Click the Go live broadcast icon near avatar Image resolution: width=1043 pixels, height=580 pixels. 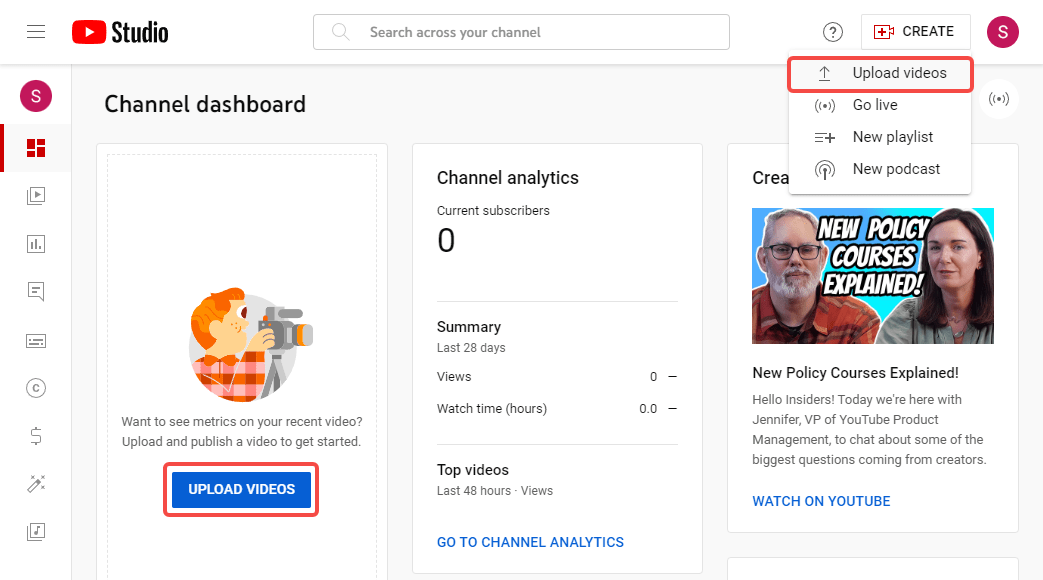point(998,99)
